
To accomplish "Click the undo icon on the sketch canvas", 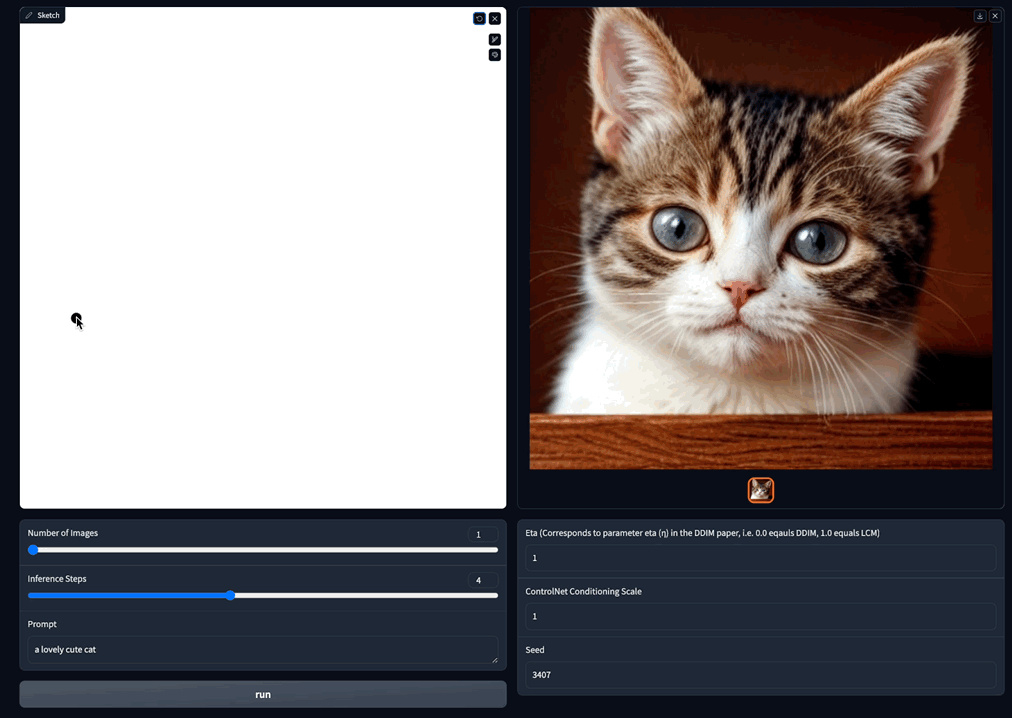I will 479,19.
